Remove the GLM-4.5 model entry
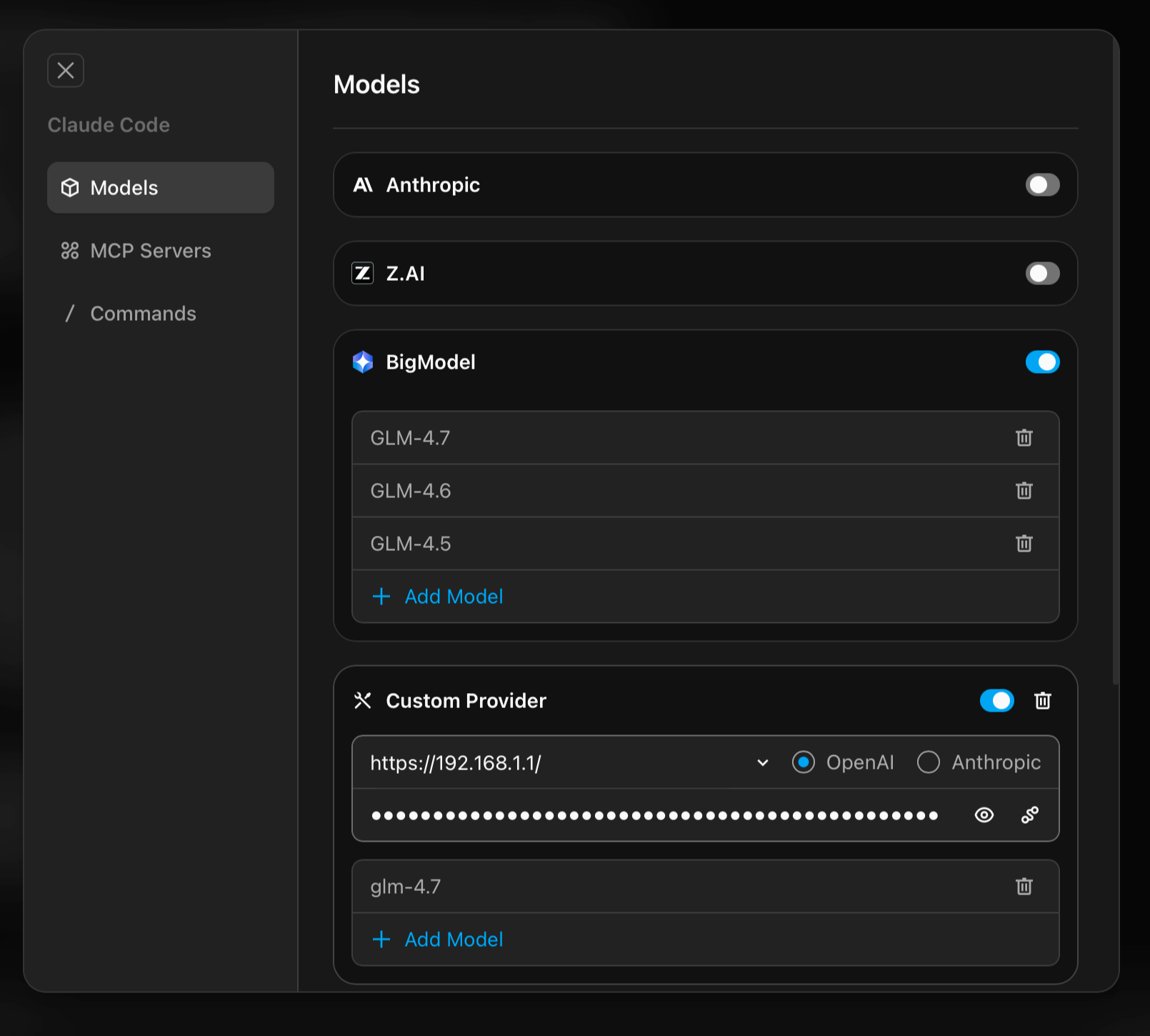Screen dimensions: 1150x1036 click(x=1024, y=544)
